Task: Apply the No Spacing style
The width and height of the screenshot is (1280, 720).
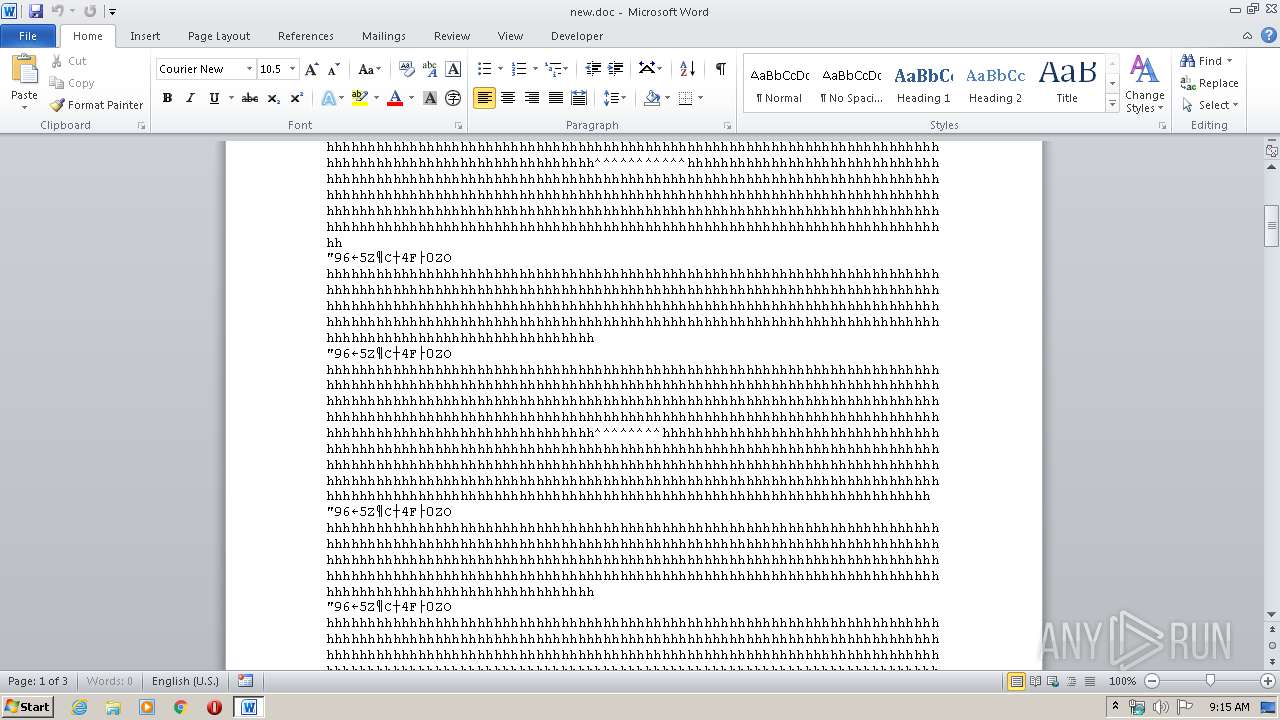Action: click(851, 83)
